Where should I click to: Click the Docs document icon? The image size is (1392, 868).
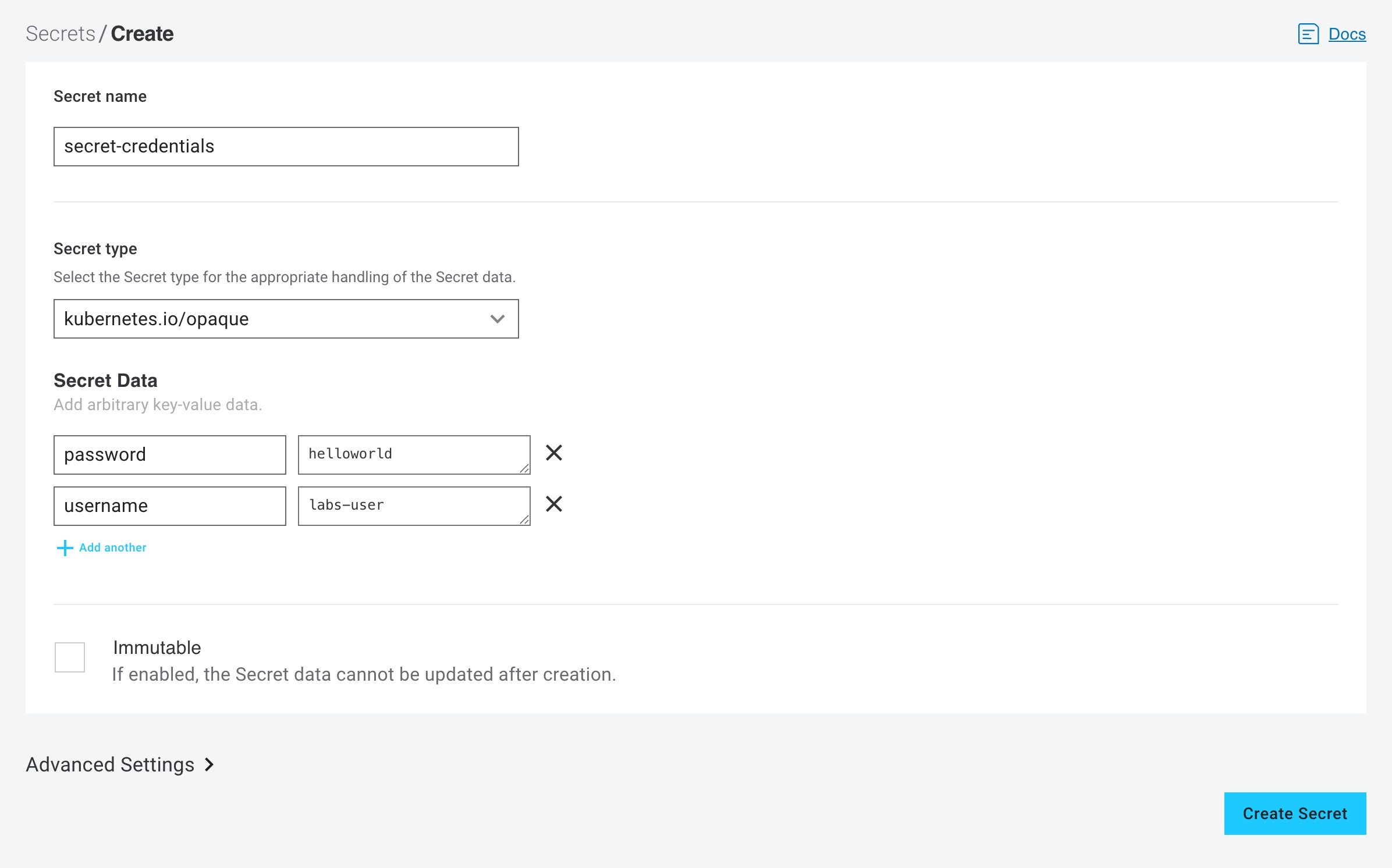1308,34
